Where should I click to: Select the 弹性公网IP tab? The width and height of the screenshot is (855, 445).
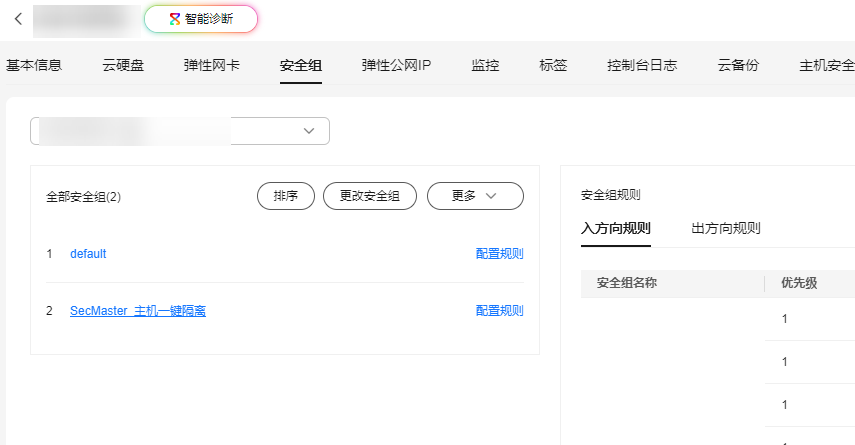(396, 66)
